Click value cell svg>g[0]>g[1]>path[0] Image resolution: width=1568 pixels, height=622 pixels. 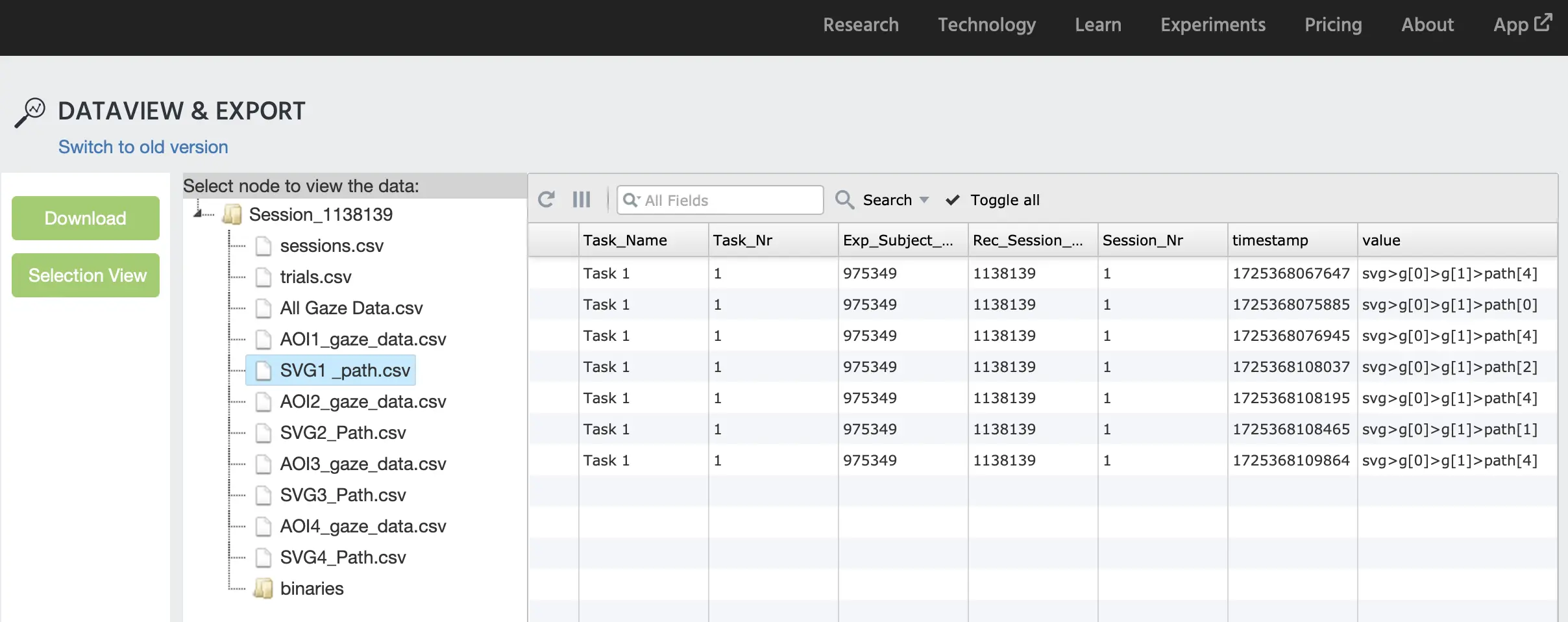1457,305
